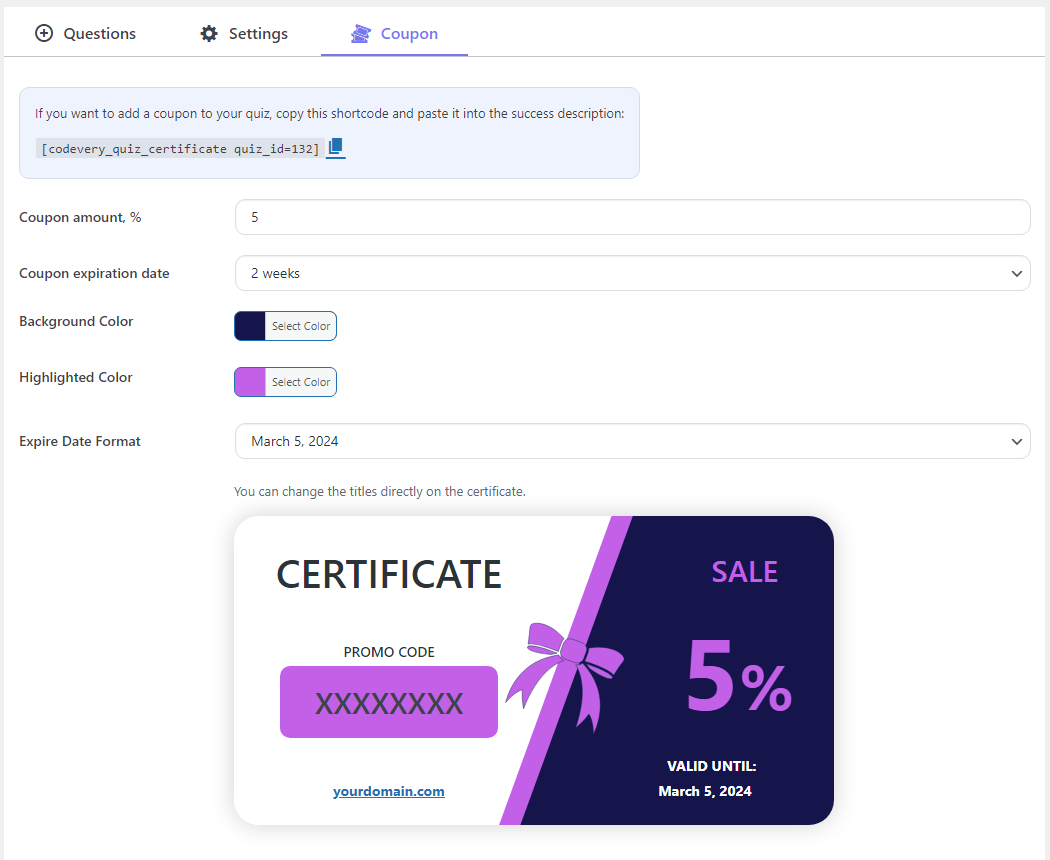Image resolution: width=1050 pixels, height=860 pixels.
Task: Copy the quiz shortcode using the copy icon
Action: [x=335, y=147]
